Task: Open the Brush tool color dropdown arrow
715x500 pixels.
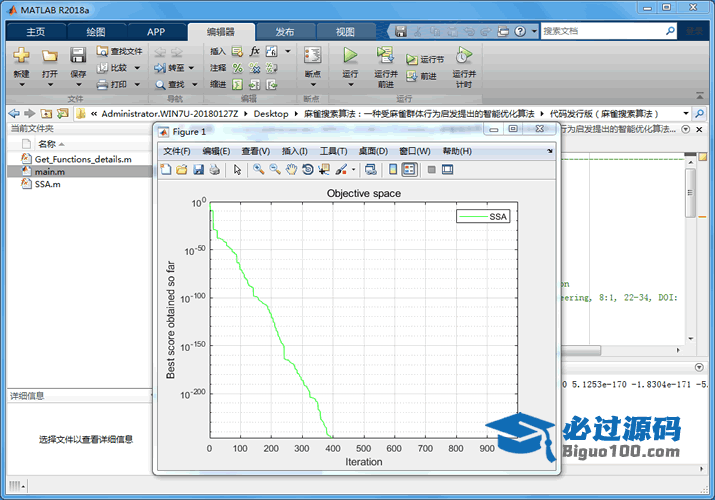Action: (x=353, y=169)
